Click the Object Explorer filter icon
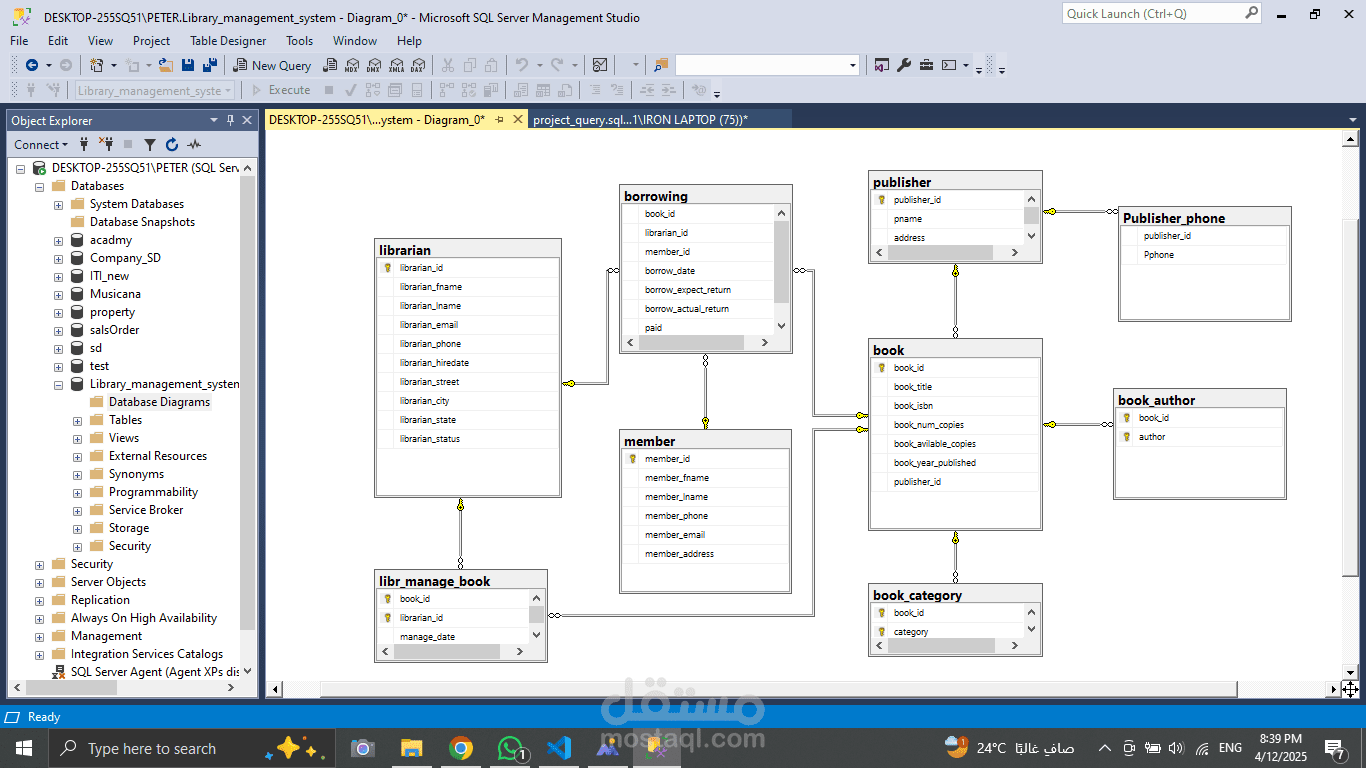1366x768 pixels. coord(150,145)
